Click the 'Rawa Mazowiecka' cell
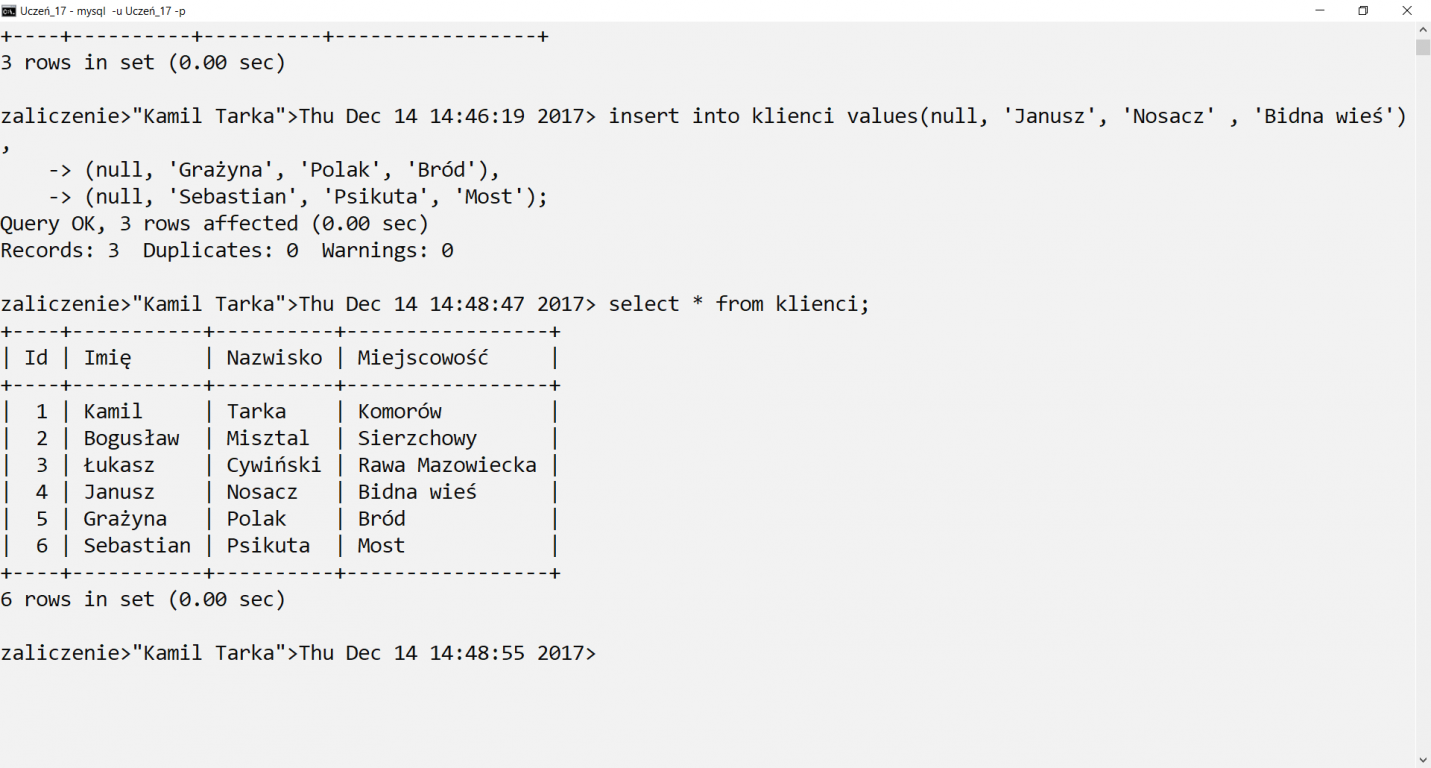This screenshot has height=768, width=1431. 447,465
